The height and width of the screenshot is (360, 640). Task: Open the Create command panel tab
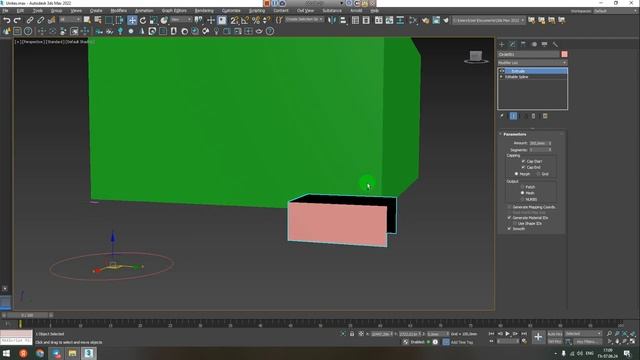(502, 44)
